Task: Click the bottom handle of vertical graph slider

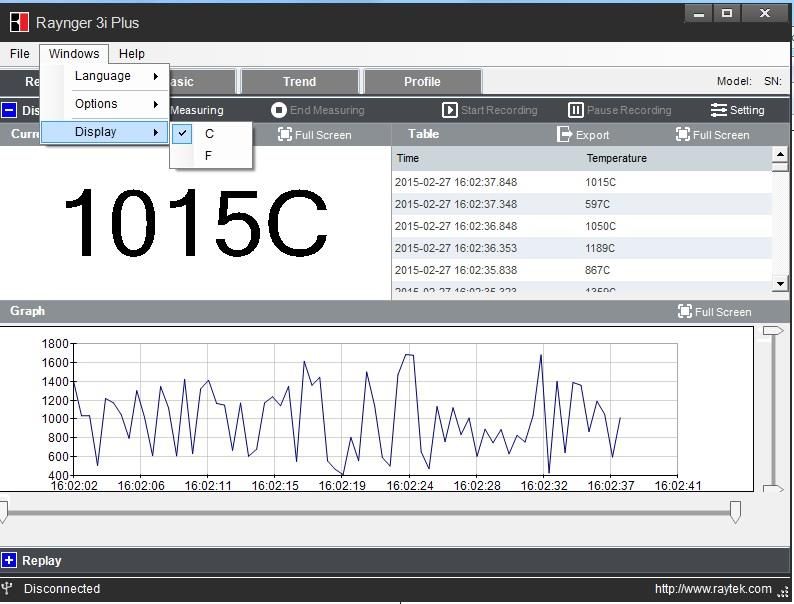Action: 773,489
